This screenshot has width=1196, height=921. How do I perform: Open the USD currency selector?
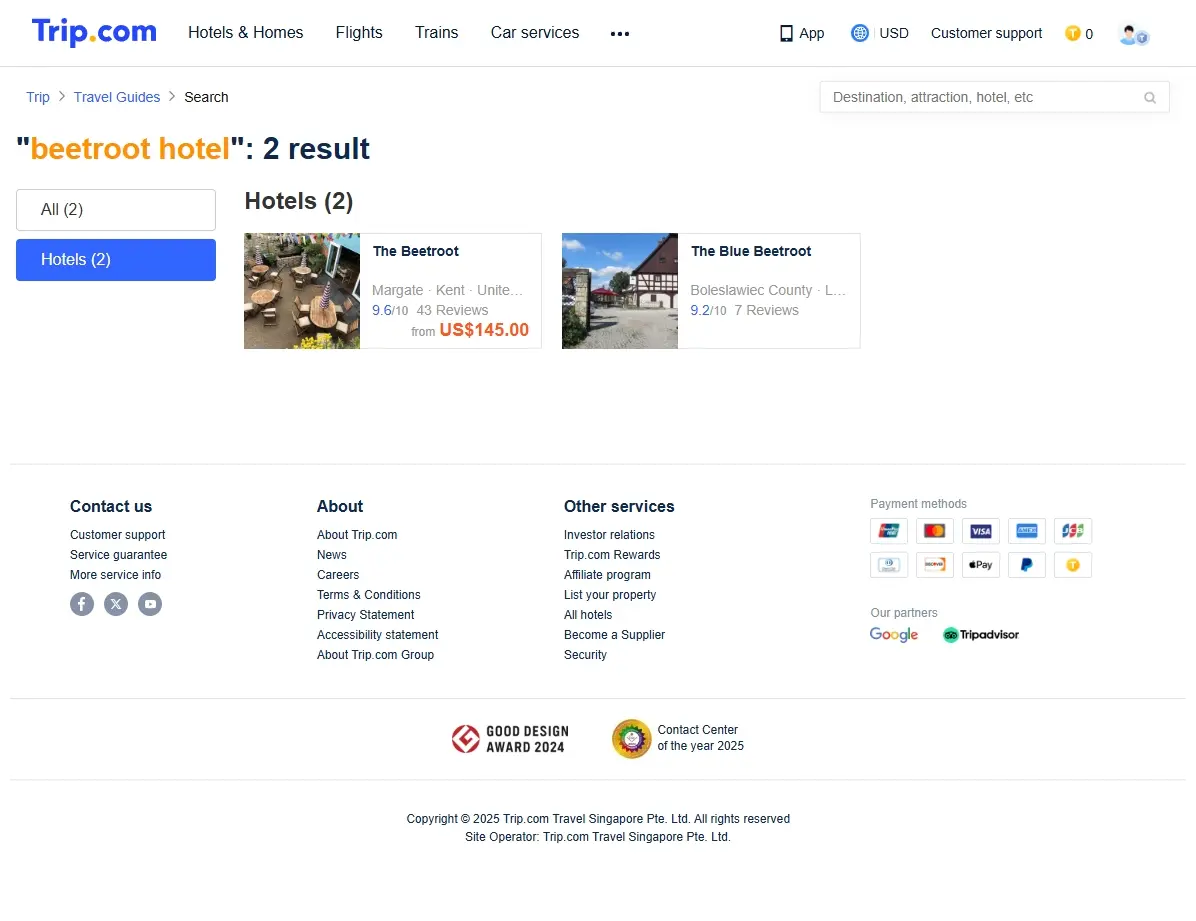(x=894, y=34)
